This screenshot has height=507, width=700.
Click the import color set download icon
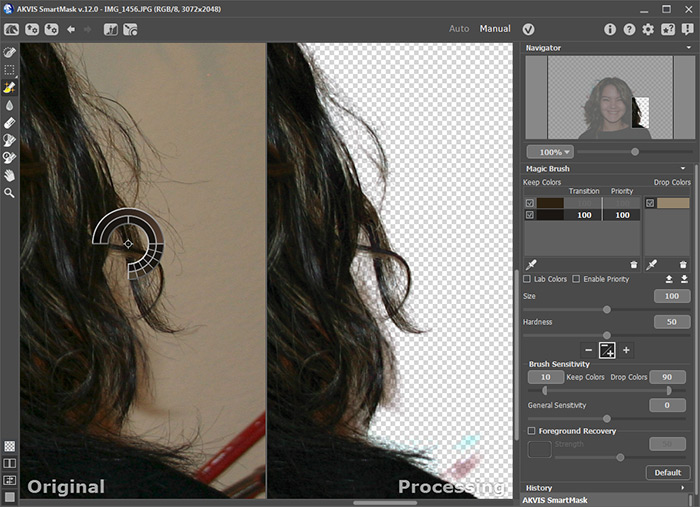pyautogui.click(x=684, y=279)
